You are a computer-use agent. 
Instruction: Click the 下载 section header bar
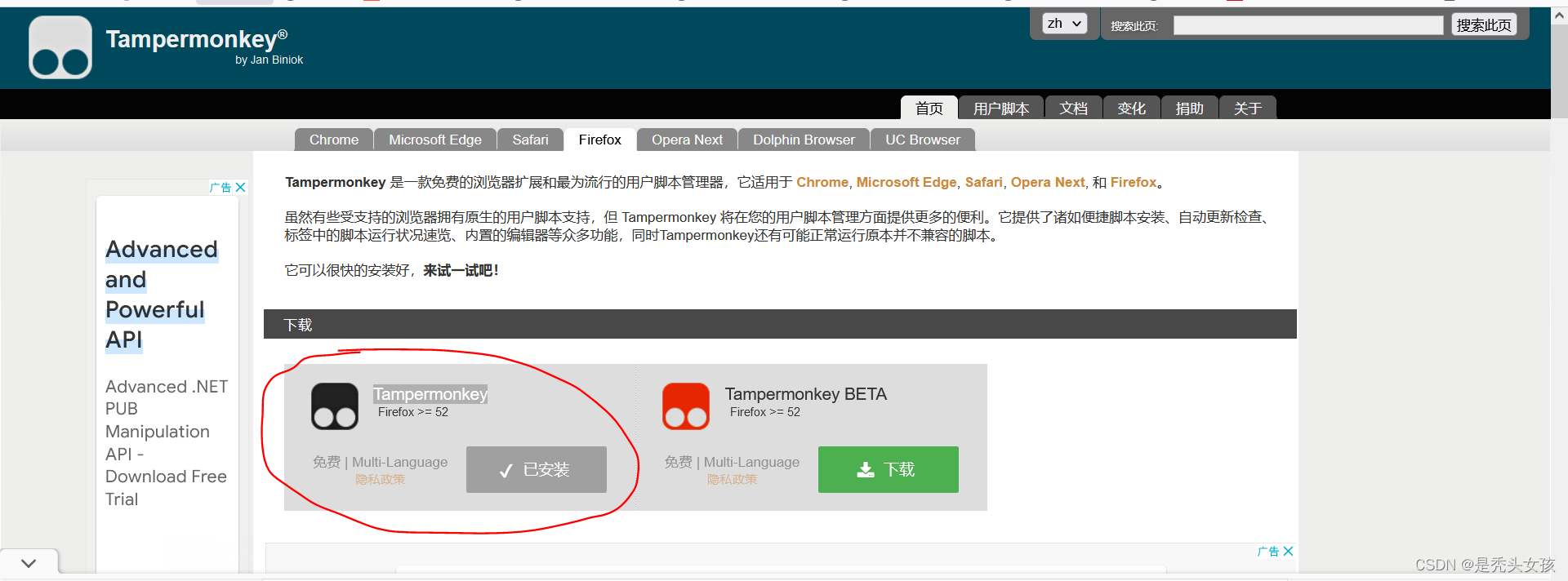click(x=780, y=324)
